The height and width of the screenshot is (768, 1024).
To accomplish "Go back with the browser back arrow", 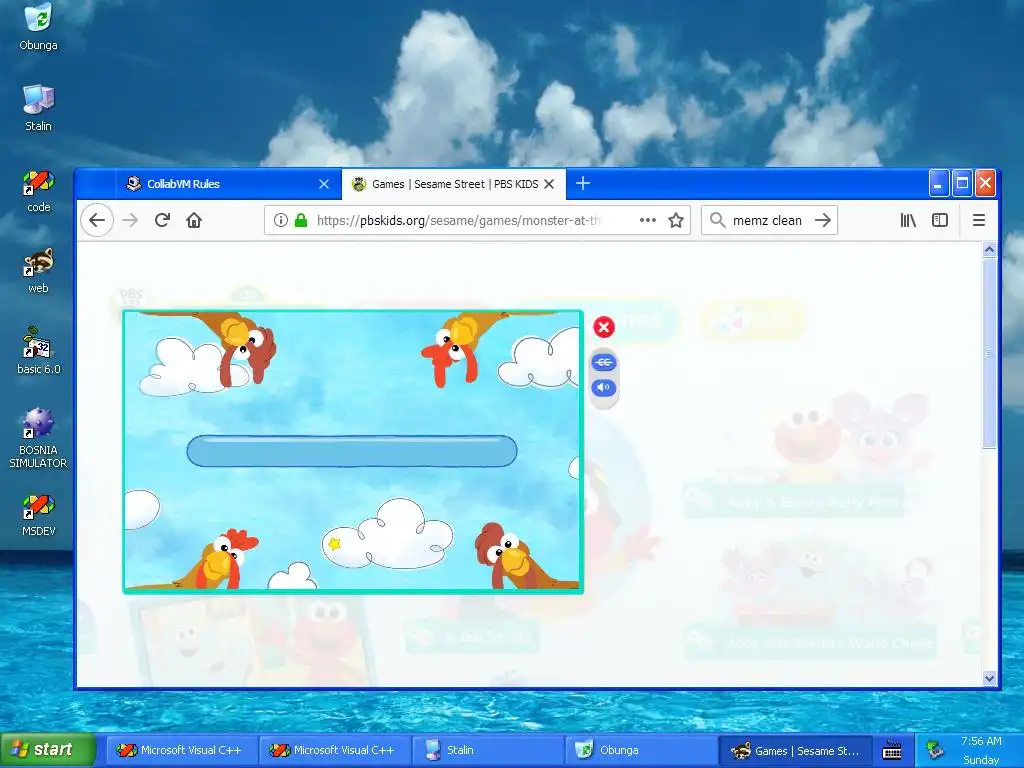I will (x=97, y=220).
